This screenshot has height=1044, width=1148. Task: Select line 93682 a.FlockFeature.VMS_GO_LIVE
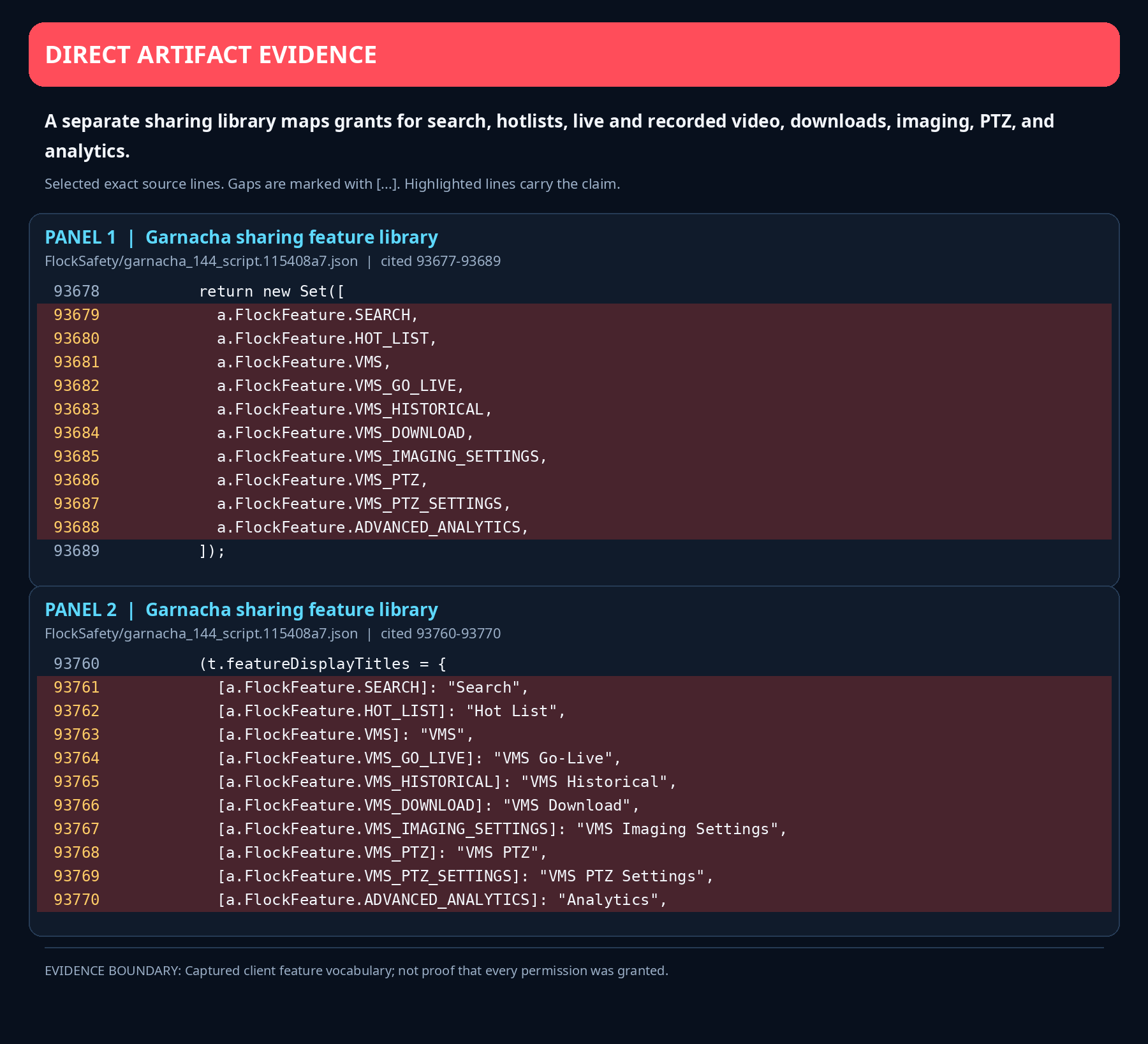click(x=574, y=386)
